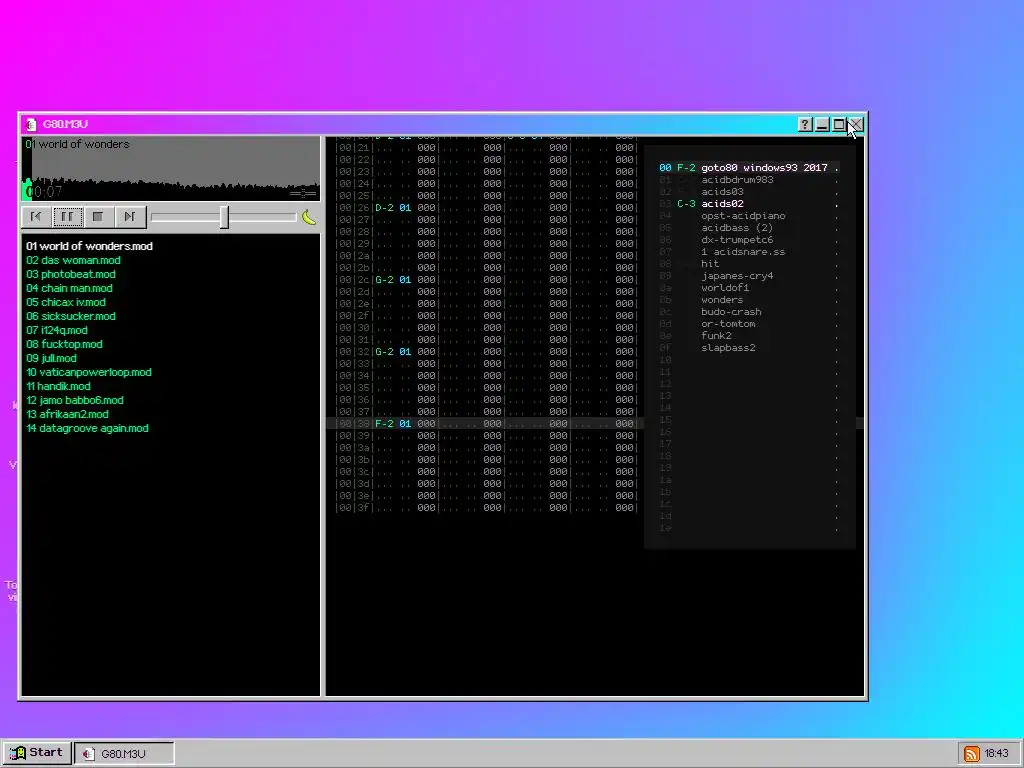Select 01 world of wonders.mod

pos(89,246)
